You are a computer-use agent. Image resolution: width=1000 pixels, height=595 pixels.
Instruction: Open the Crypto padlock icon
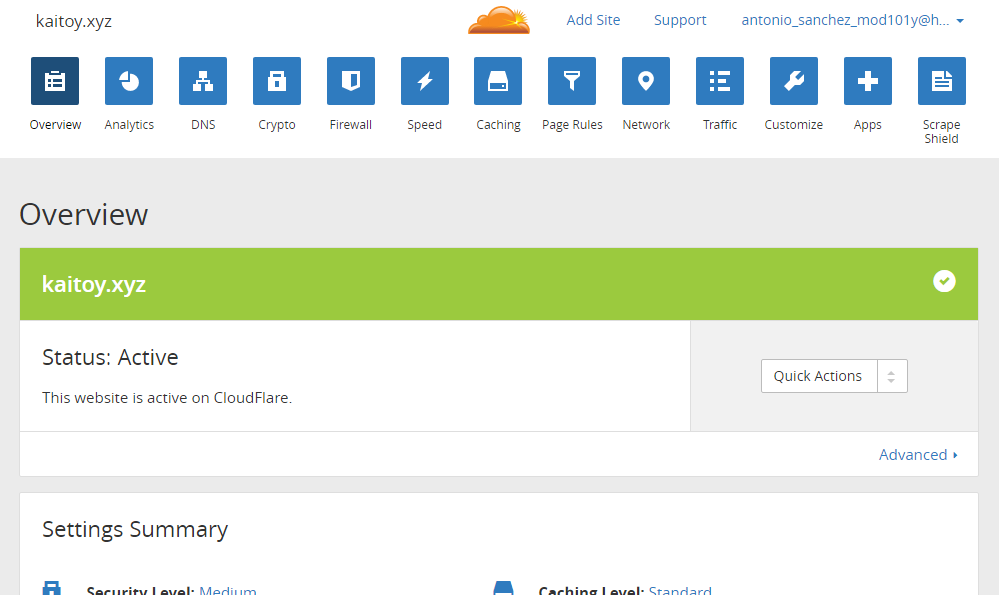click(277, 81)
